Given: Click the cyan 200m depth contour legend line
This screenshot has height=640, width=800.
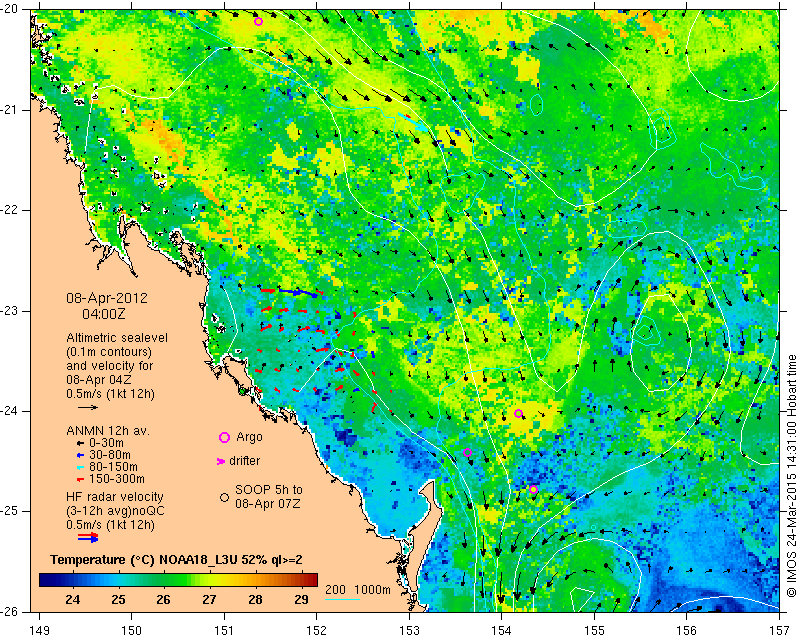Looking at the screenshot, I should (x=342, y=599).
